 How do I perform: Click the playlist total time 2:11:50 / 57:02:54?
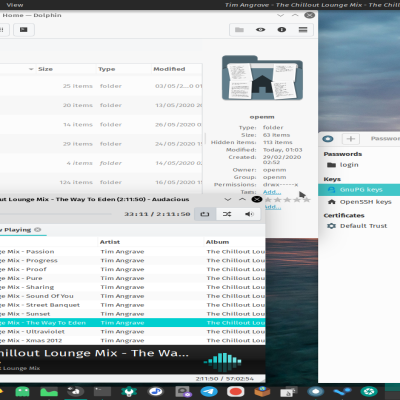click(x=225, y=379)
